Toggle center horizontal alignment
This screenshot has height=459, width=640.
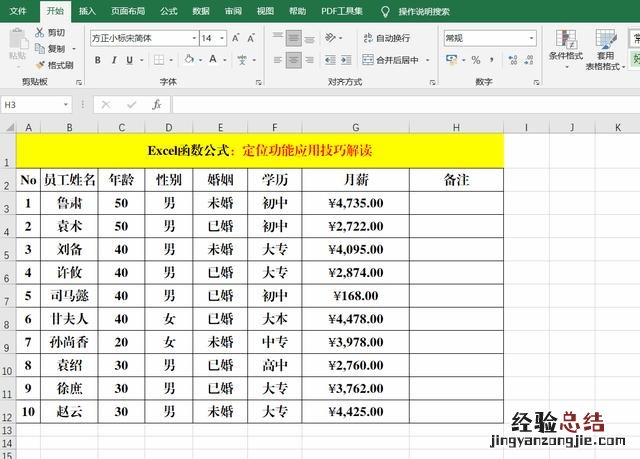[x=293, y=60]
